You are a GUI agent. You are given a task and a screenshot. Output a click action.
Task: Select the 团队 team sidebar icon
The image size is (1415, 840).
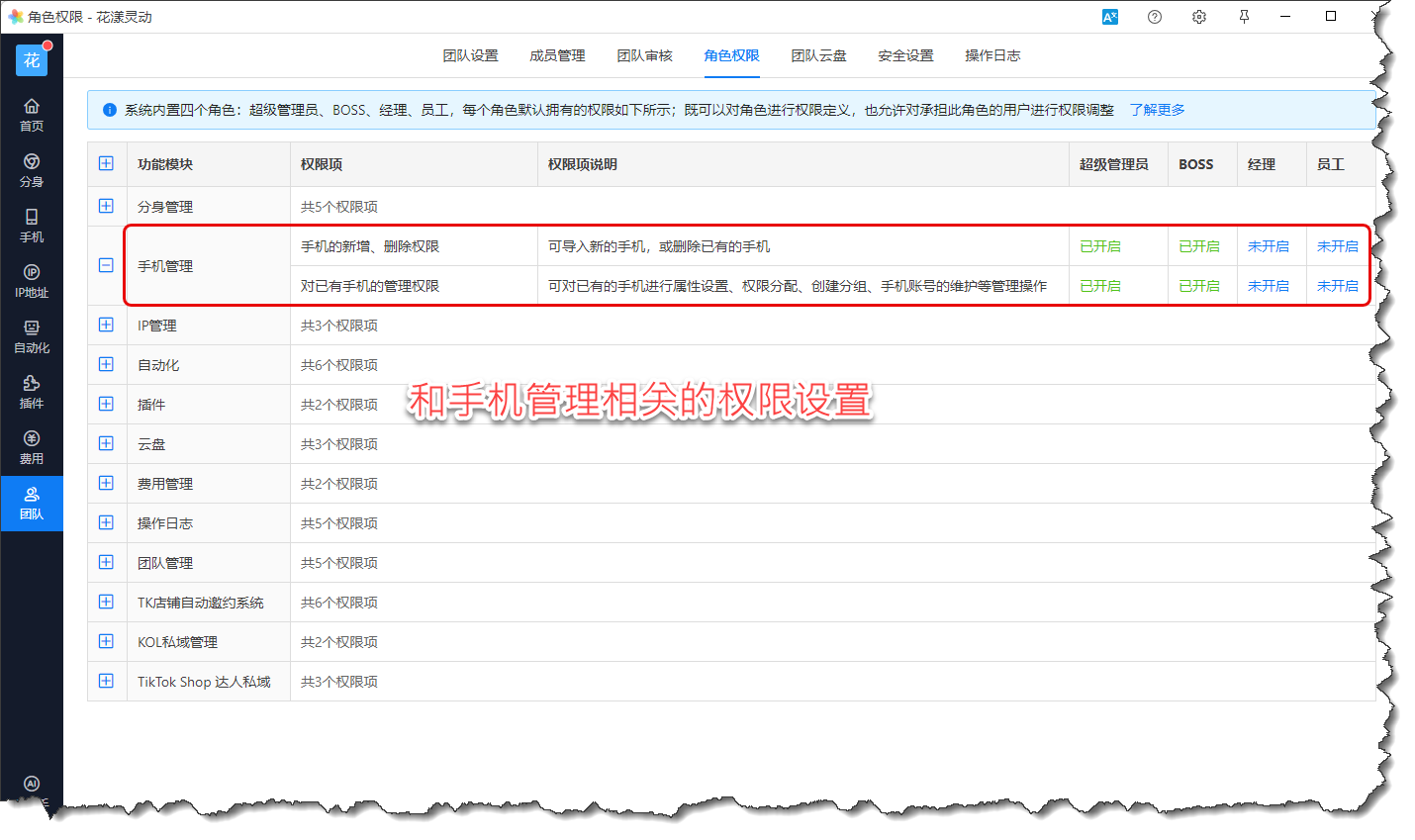pyautogui.click(x=32, y=504)
